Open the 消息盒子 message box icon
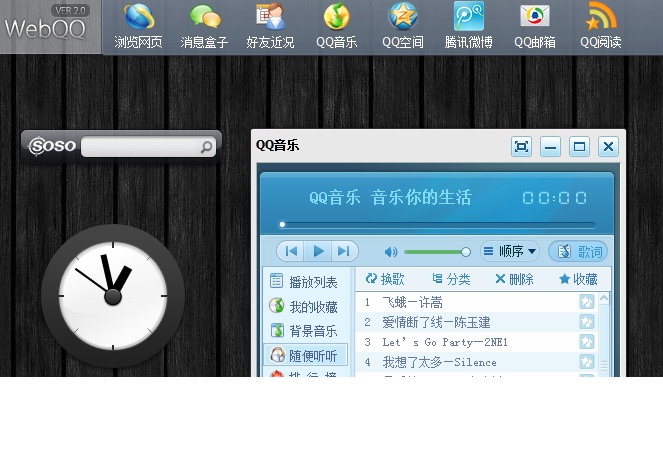 coord(205,25)
